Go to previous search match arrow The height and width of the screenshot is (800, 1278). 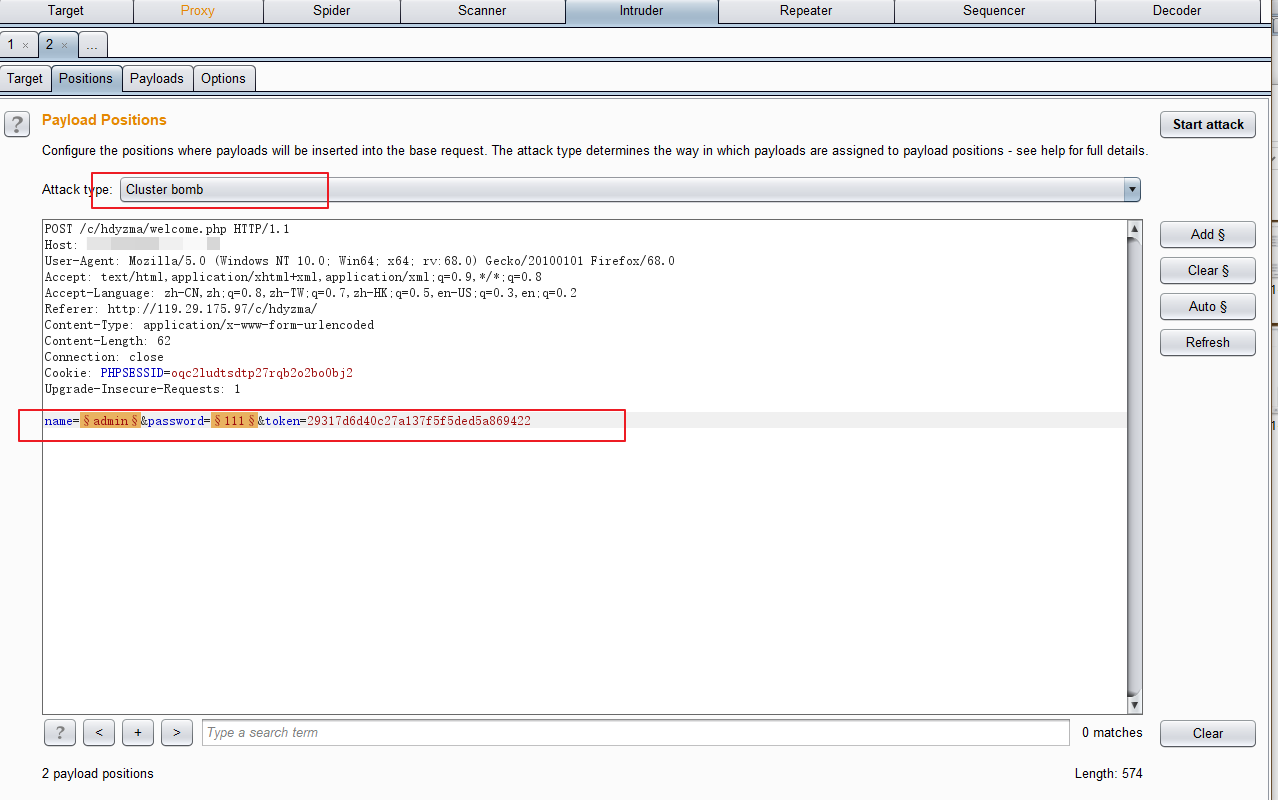(x=98, y=733)
